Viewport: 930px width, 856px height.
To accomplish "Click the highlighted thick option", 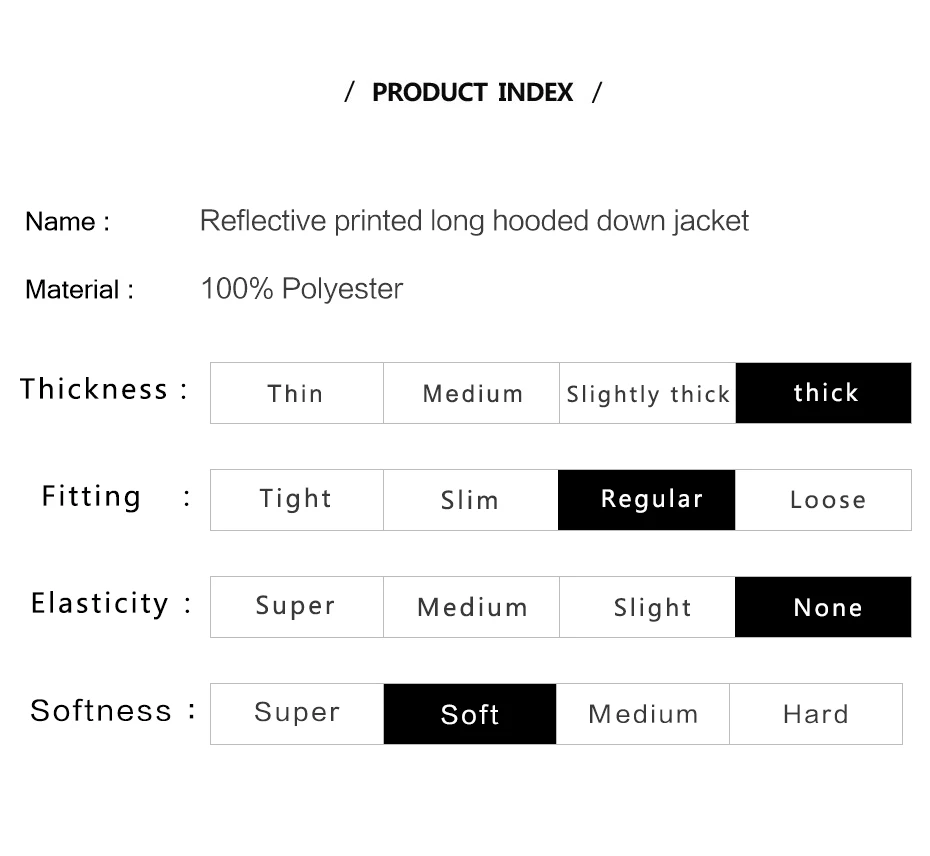I will [x=824, y=393].
